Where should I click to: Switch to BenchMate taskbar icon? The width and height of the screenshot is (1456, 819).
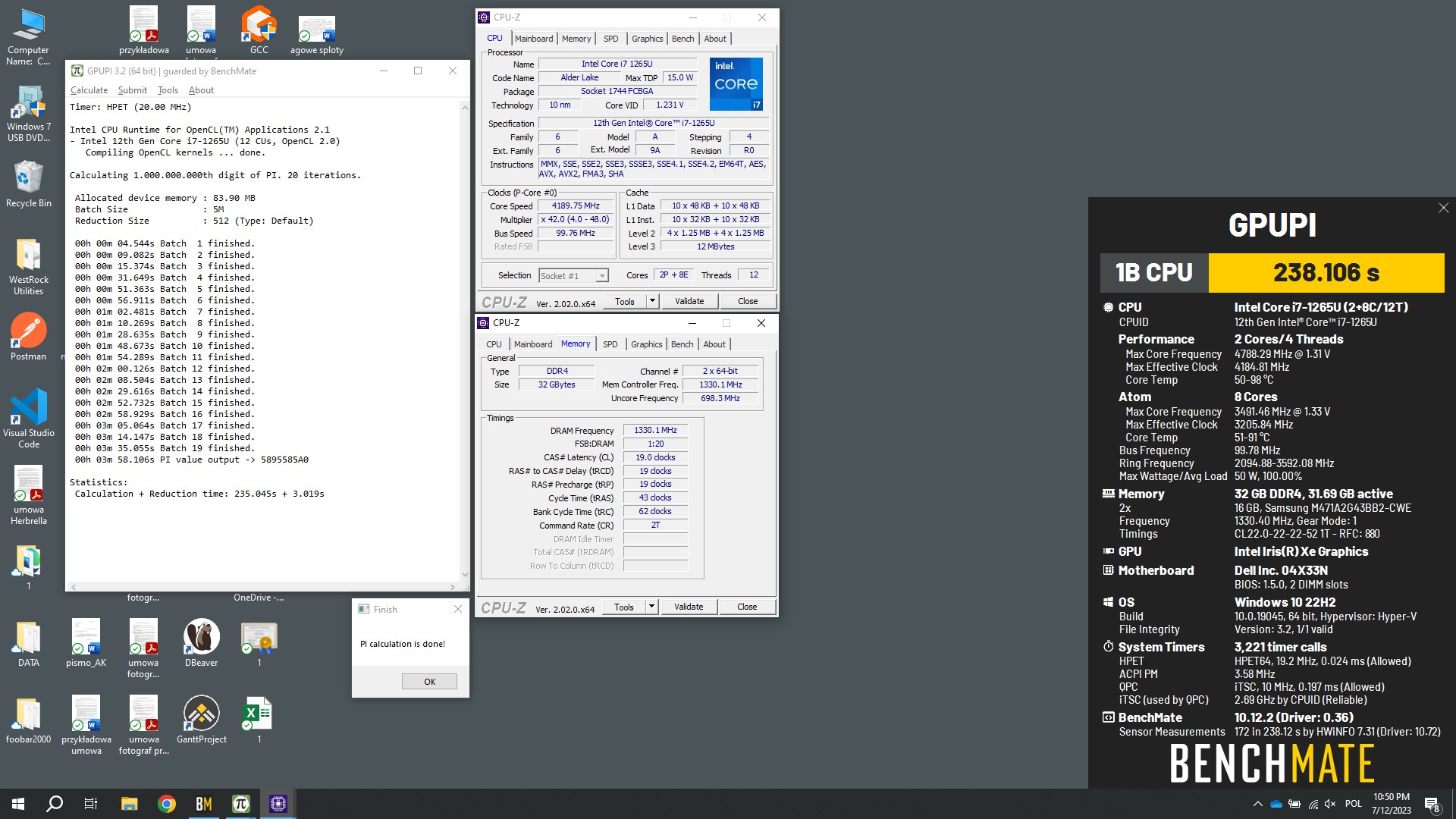point(204,804)
